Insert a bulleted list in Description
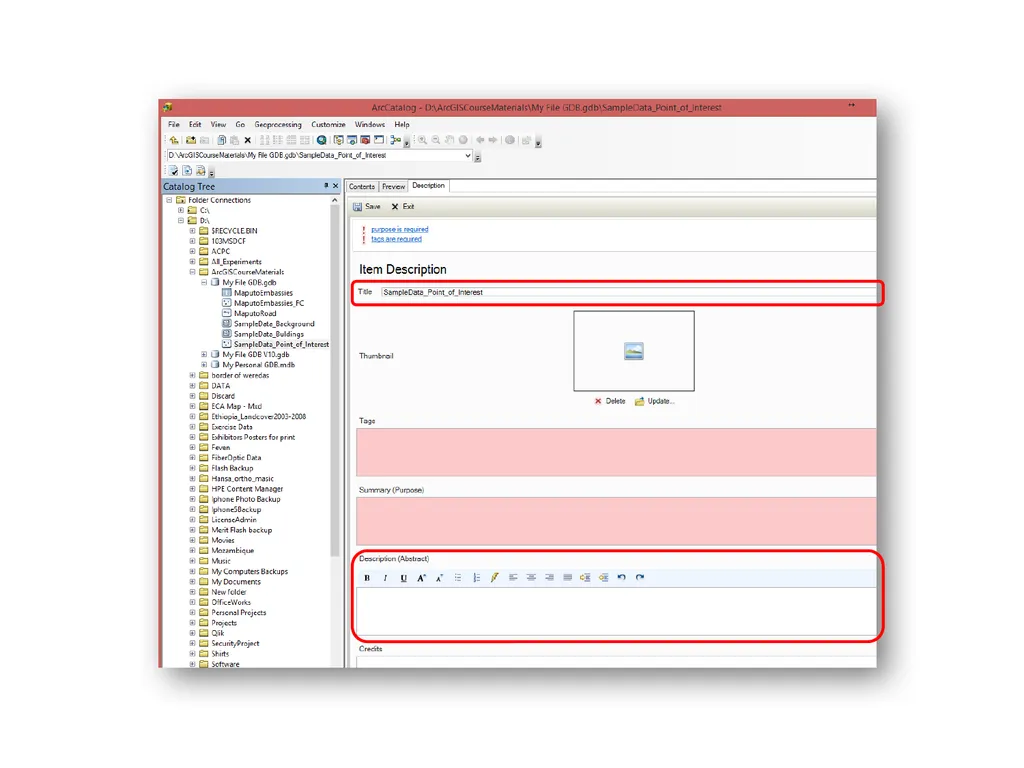The height and width of the screenshot is (768, 1024). click(458, 577)
